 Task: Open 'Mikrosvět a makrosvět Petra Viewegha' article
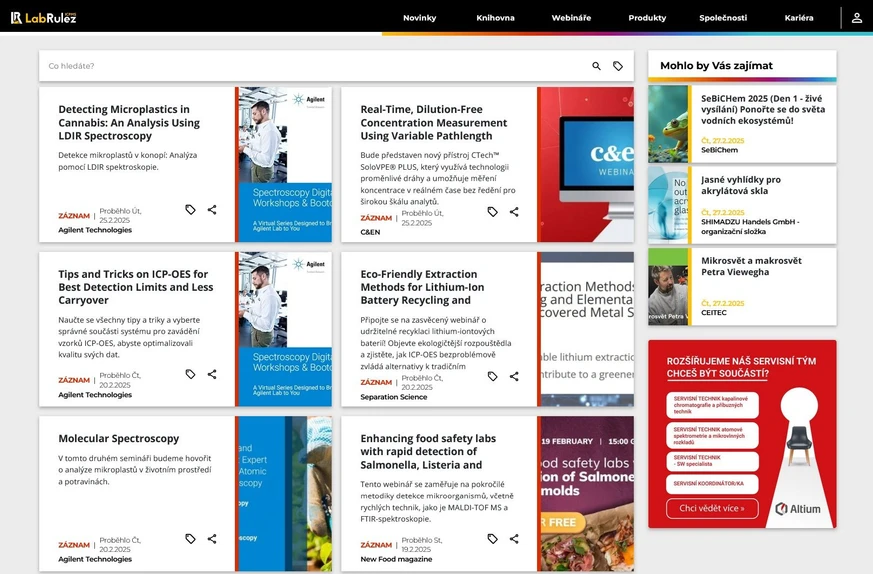[751, 266]
